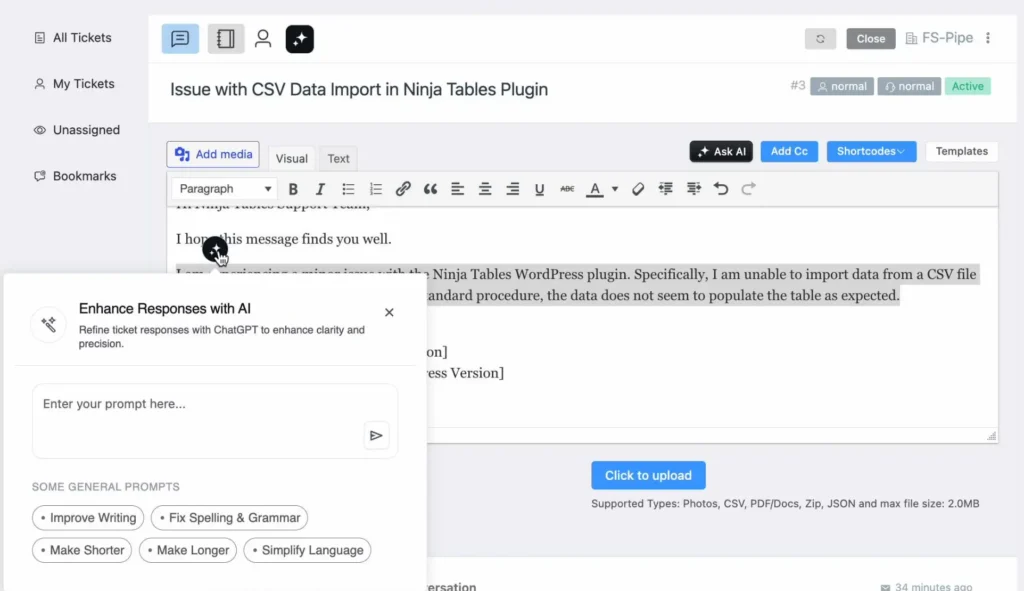Apply text color with the A icon
1024x591 pixels.
[x=595, y=189]
